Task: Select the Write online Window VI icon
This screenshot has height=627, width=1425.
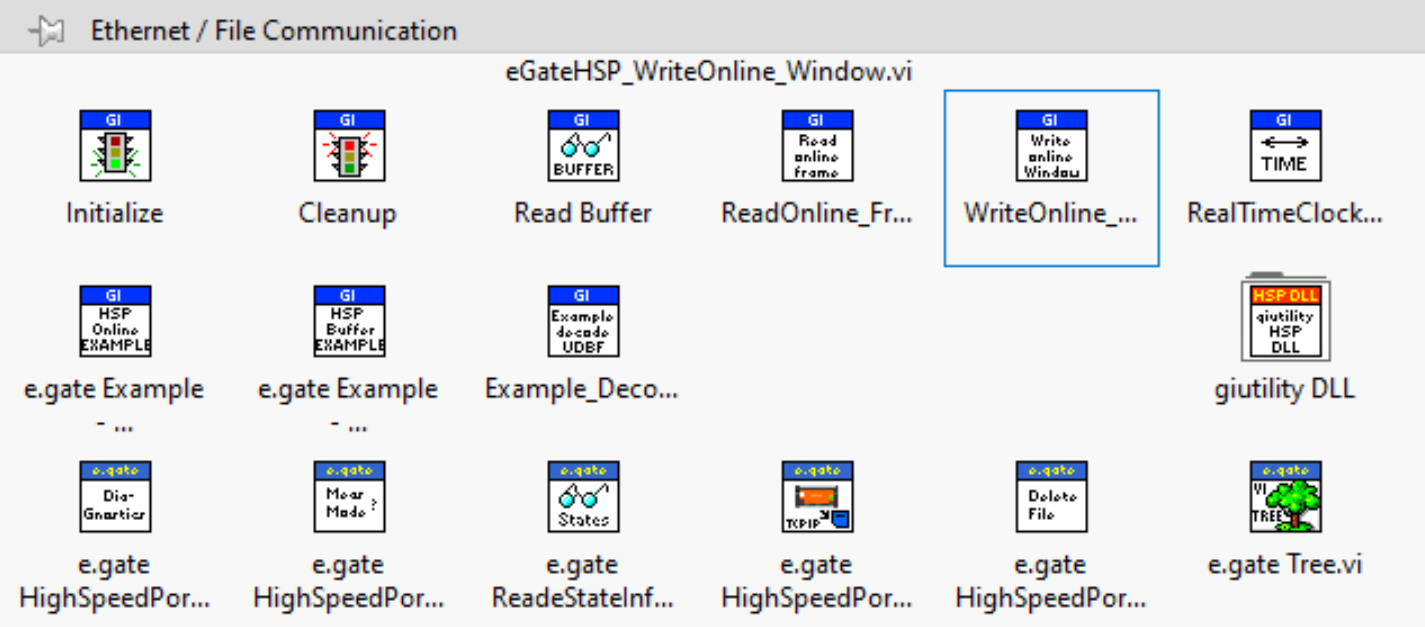Action: pos(1051,146)
